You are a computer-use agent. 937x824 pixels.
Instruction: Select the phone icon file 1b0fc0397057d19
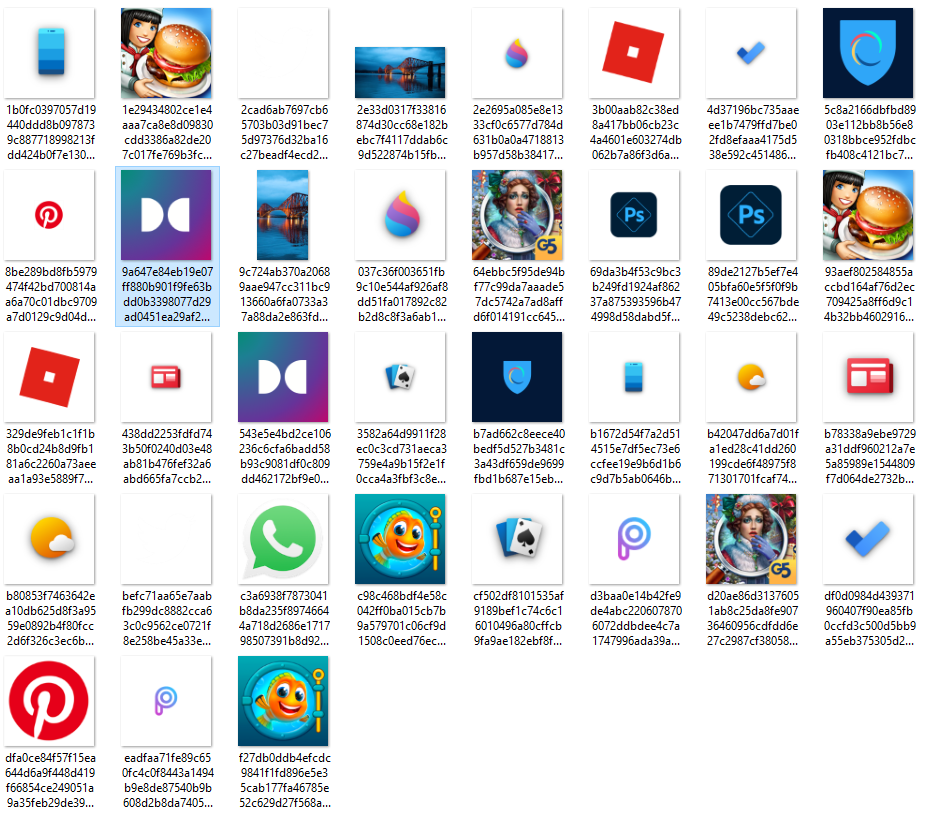coord(50,53)
